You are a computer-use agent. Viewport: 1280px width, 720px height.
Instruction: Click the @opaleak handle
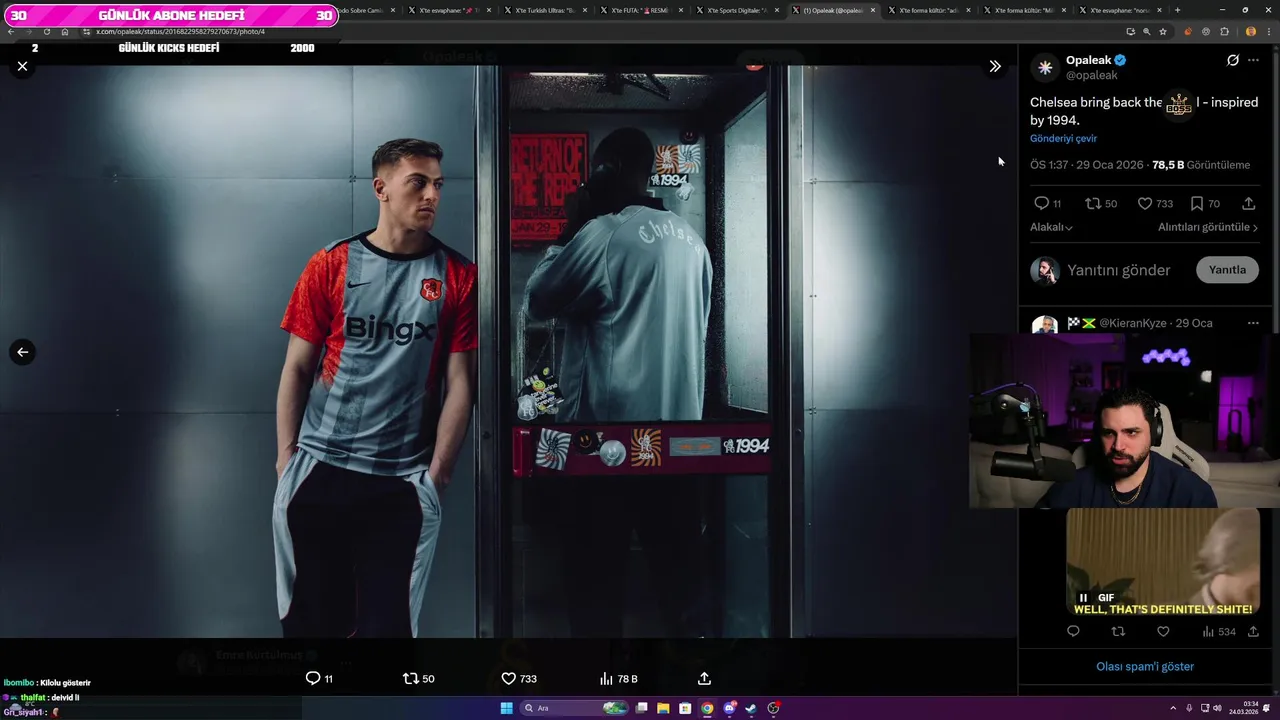pyautogui.click(x=1092, y=75)
